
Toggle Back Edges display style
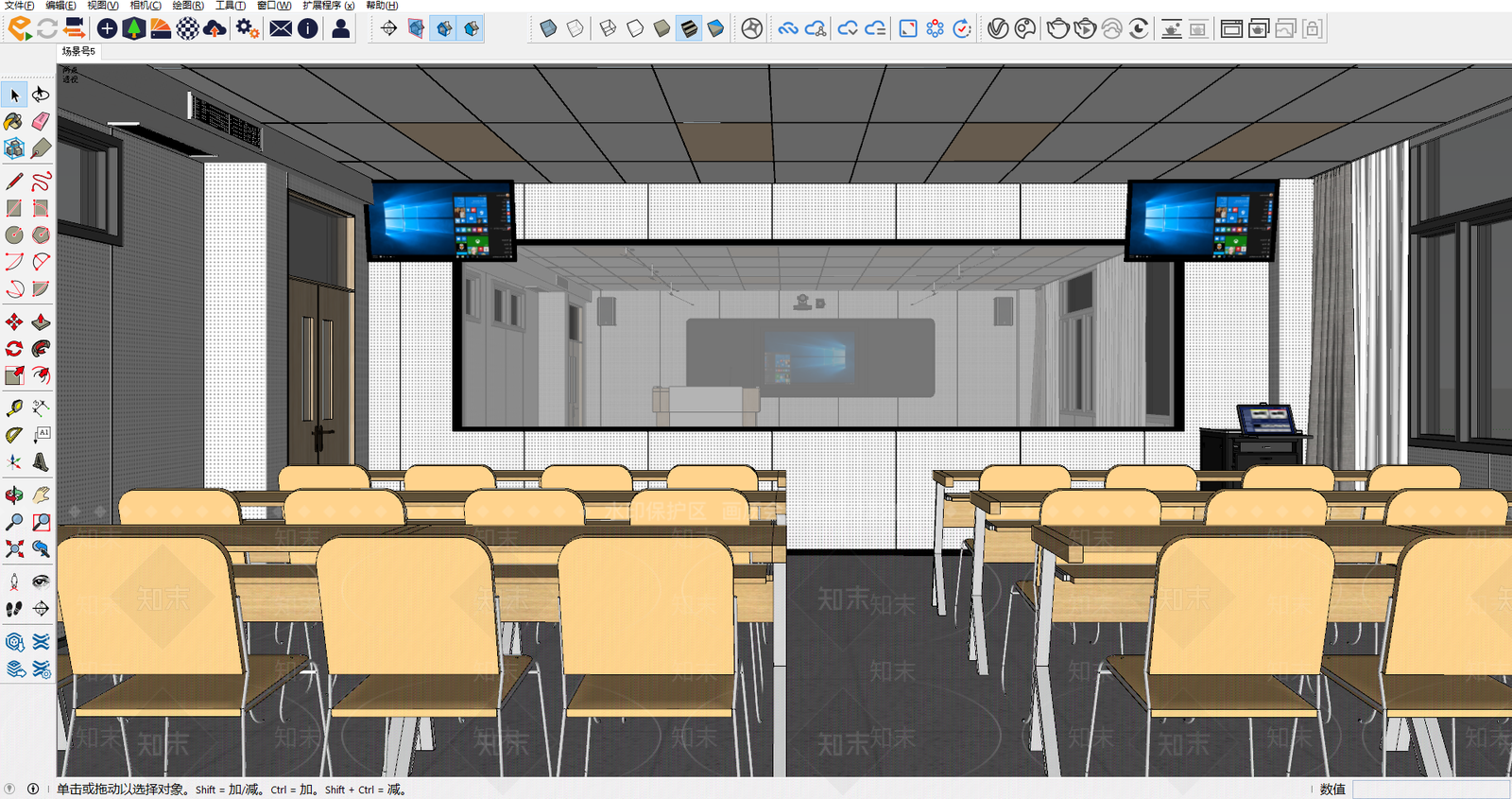[576, 28]
